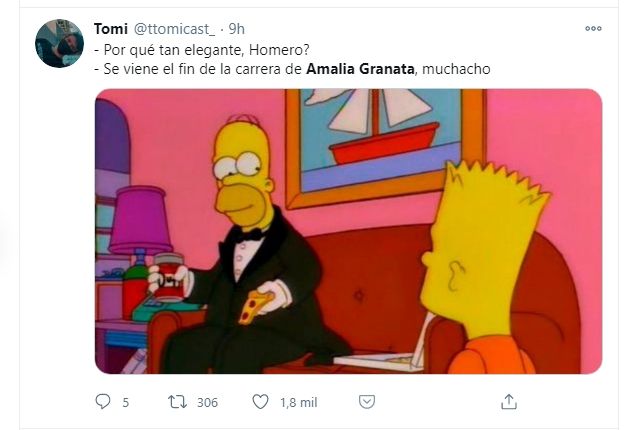
Task: Open the three-dot more options menu
Action: (x=593, y=28)
